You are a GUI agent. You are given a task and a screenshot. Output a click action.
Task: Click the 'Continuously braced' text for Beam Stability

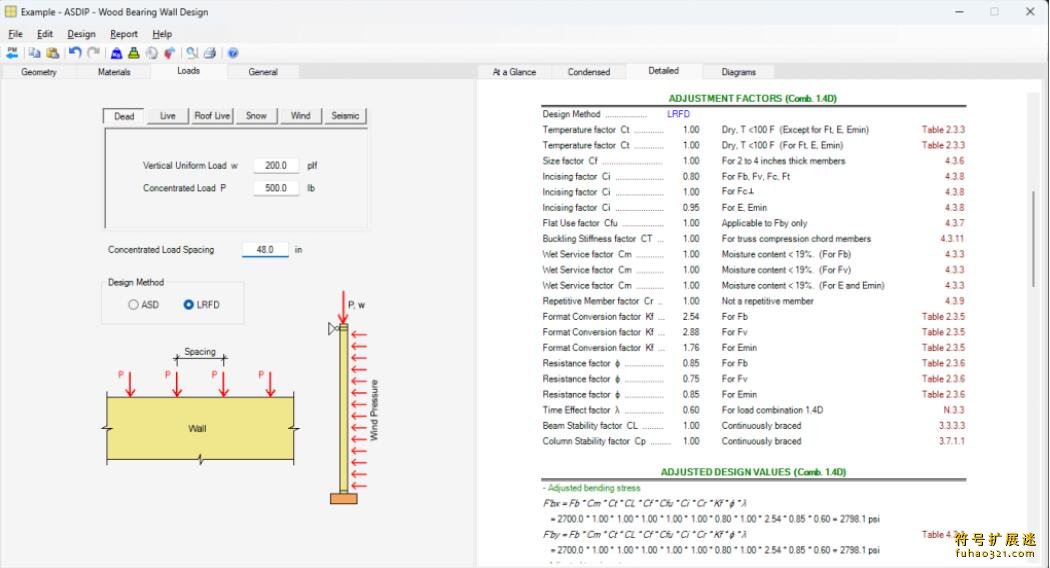(761, 425)
